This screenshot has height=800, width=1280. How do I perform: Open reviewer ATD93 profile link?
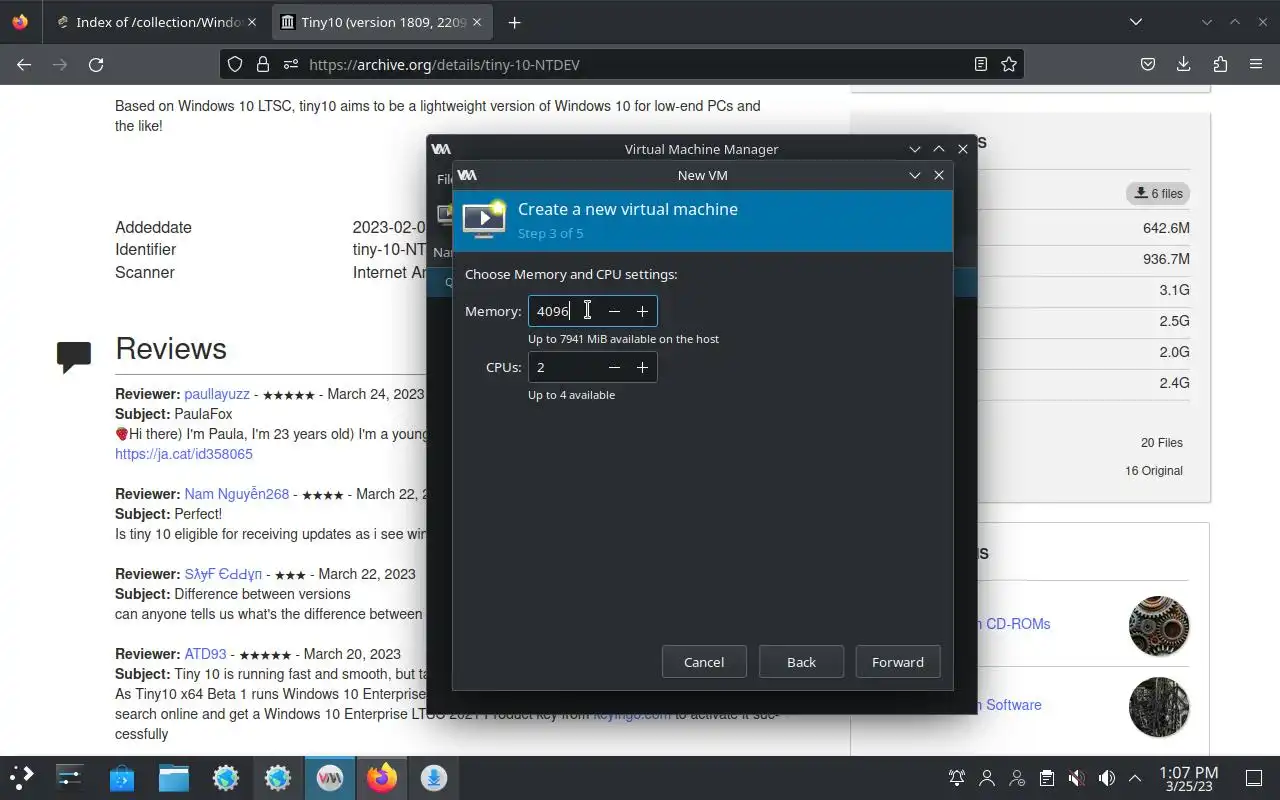205,654
